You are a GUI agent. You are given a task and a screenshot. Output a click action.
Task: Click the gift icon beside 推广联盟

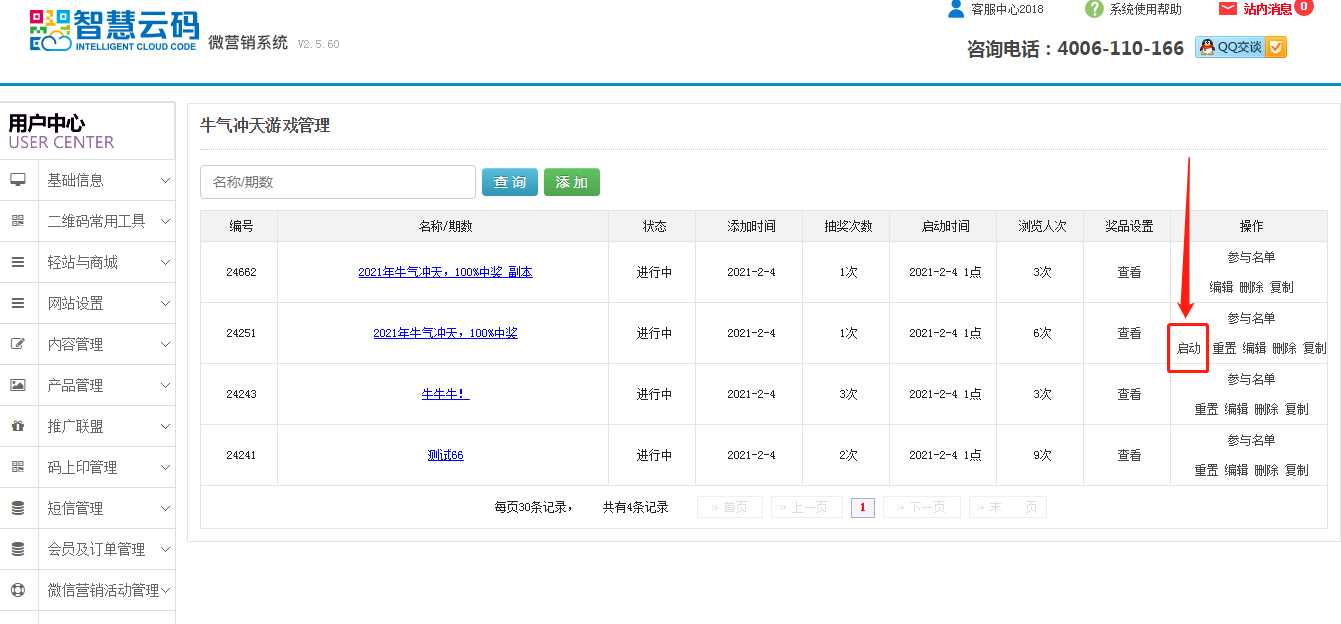point(18,426)
